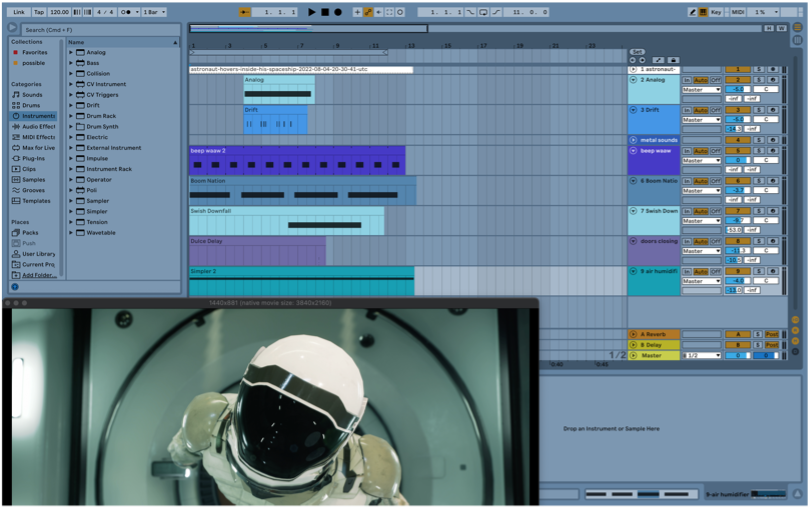Click the Capture MIDI icon
The image size is (812, 510).
point(389,12)
